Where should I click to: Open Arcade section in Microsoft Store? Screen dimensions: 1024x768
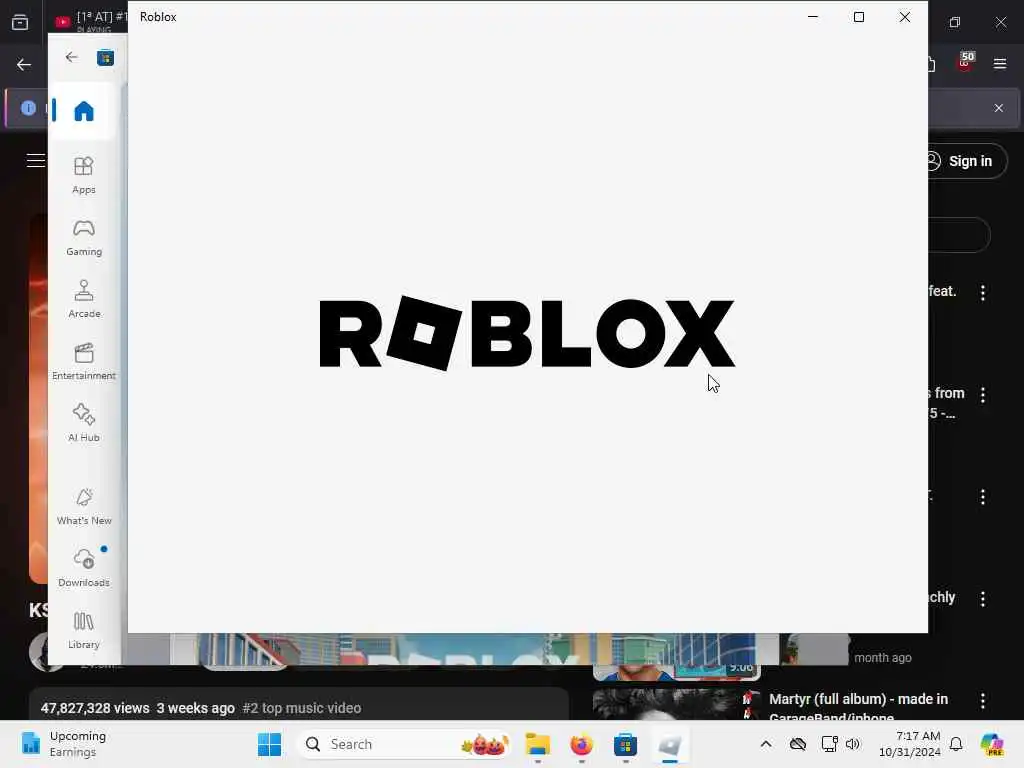[84, 299]
